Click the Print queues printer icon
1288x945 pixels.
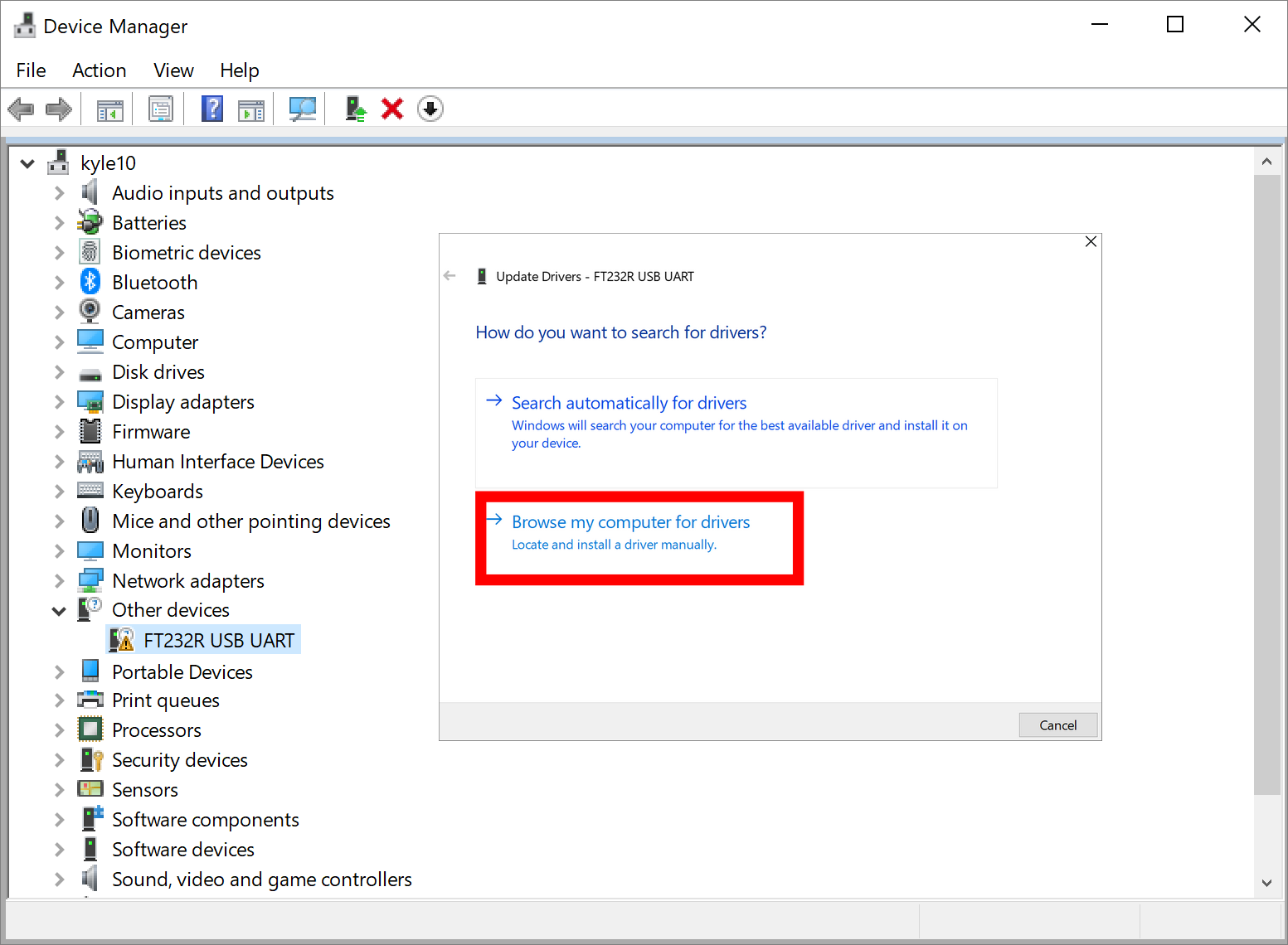pos(90,700)
